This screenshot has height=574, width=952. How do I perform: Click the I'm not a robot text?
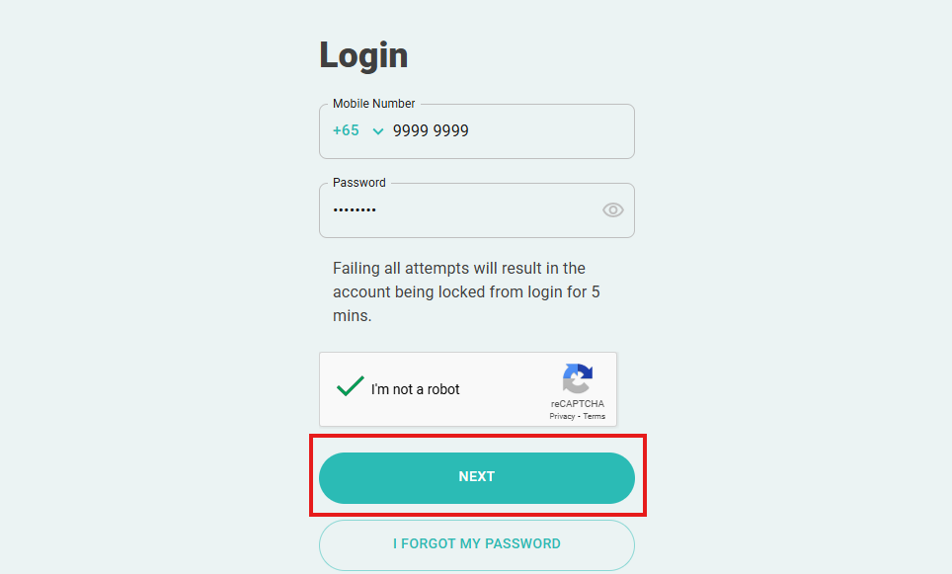pos(415,389)
